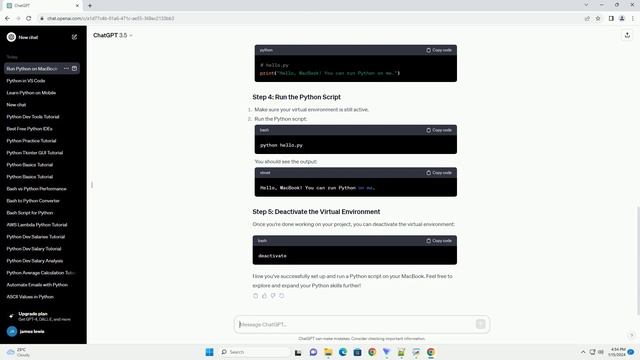This screenshot has width=640, height=360.
Task: Click the Step 5: Deactivate the Virtual Environment heading
Action: point(316,212)
